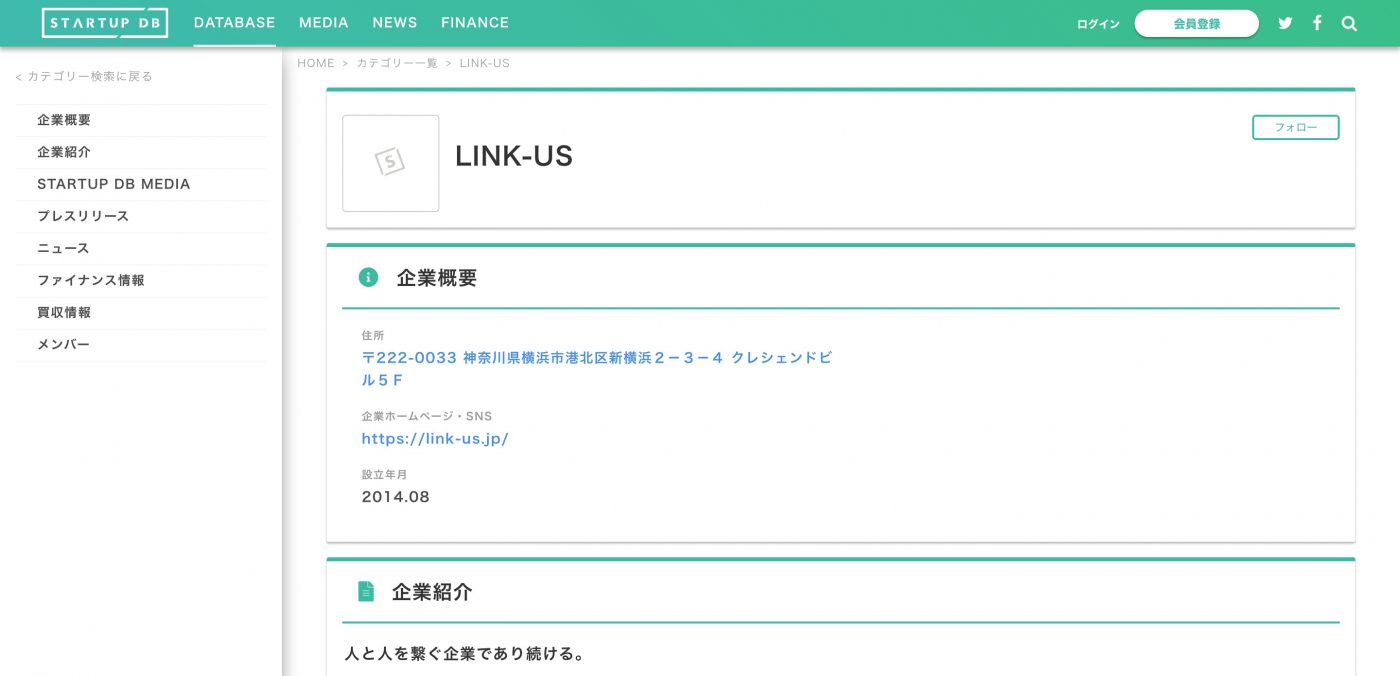Return via カテゴリー検索に戻る link

tap(83, 75)
